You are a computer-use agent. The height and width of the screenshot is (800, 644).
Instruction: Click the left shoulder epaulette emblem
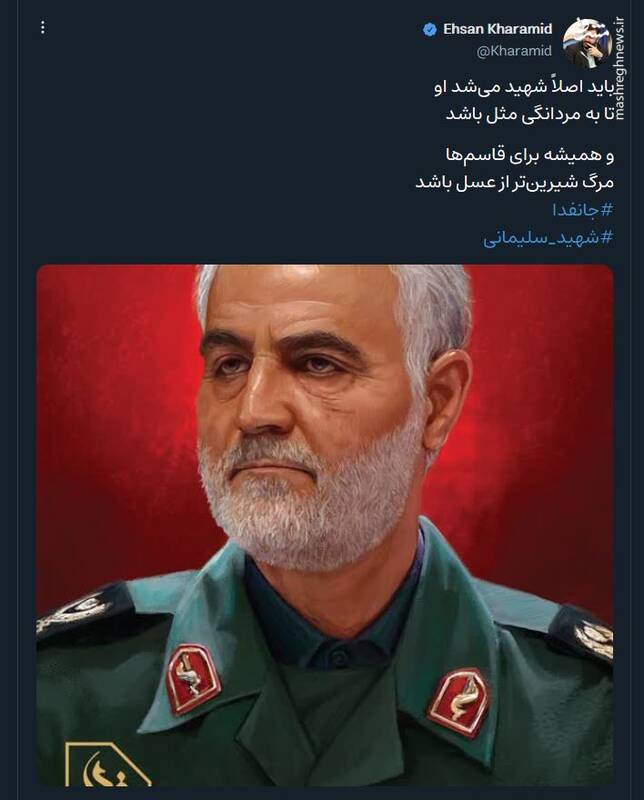[x=77, y=613]
